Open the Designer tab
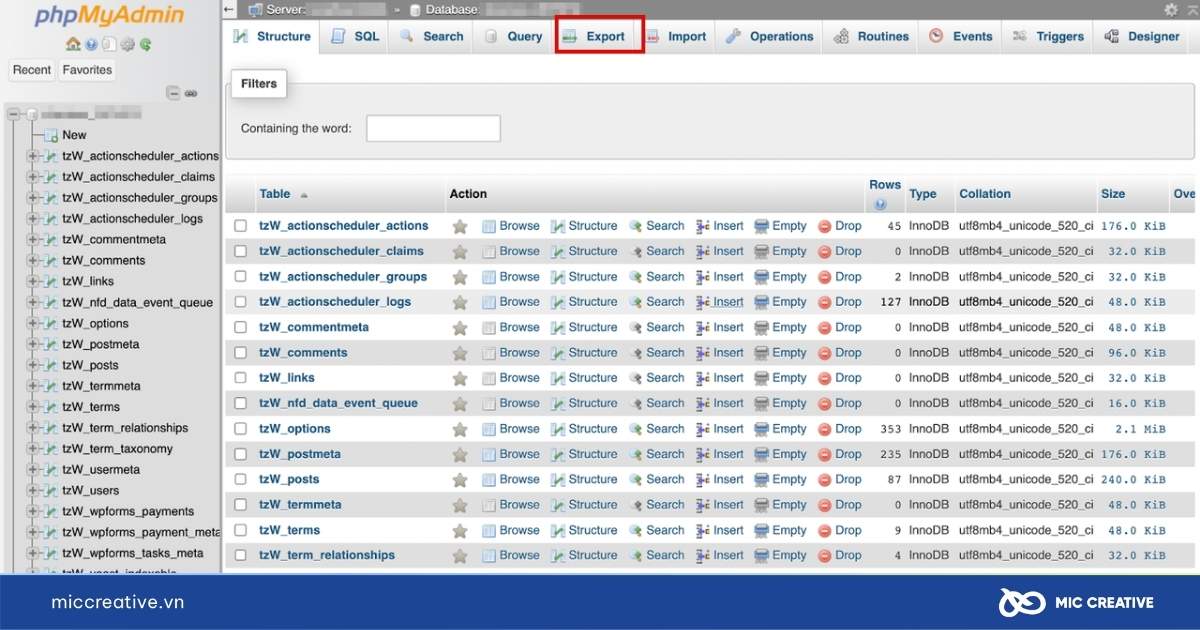The width and height of the screenshot is (1200, 630). (1142, 36)
